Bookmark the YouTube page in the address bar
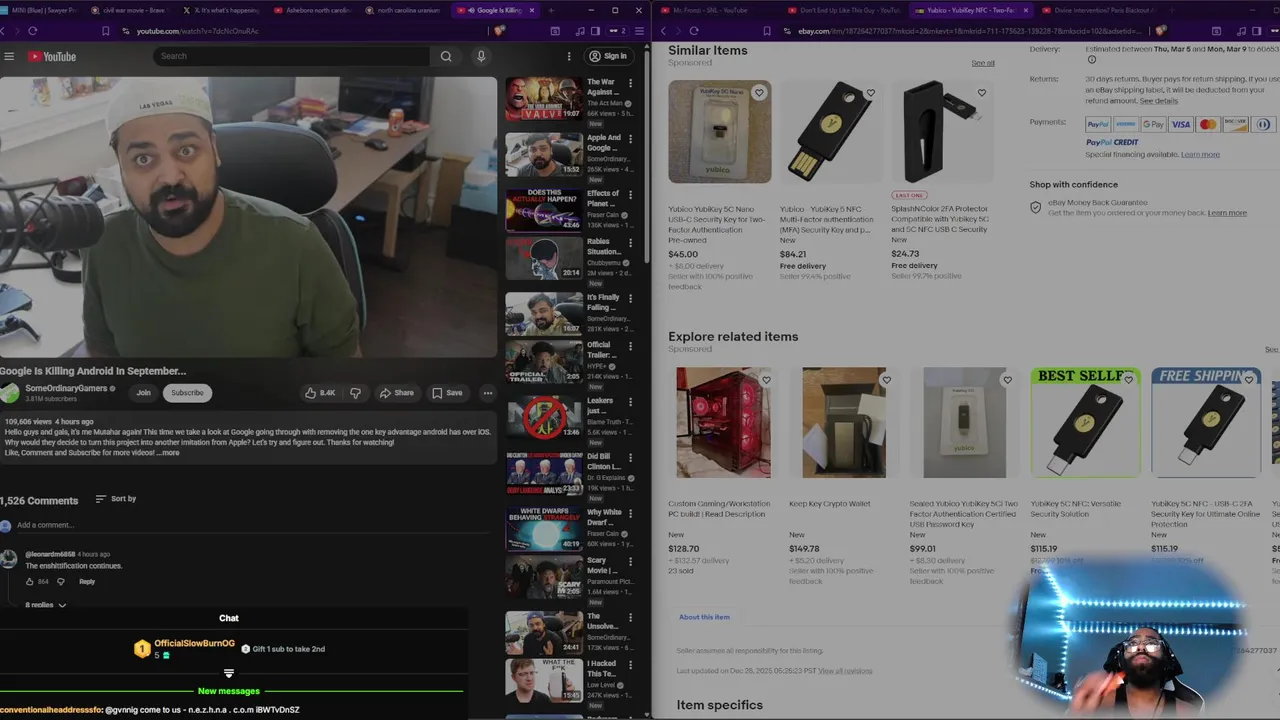The width and height of the screenshot is (1280, 720). [x=105, y=31]
